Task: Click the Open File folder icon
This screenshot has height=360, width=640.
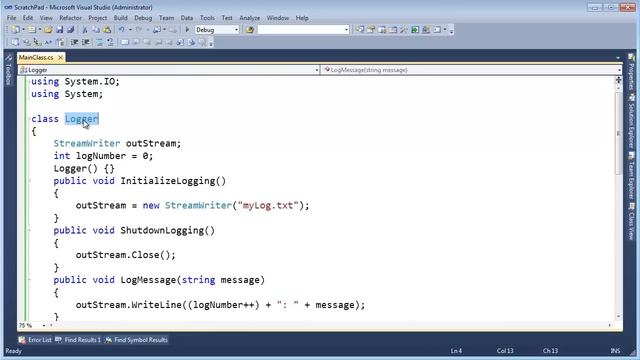Action: coord(48,30)
